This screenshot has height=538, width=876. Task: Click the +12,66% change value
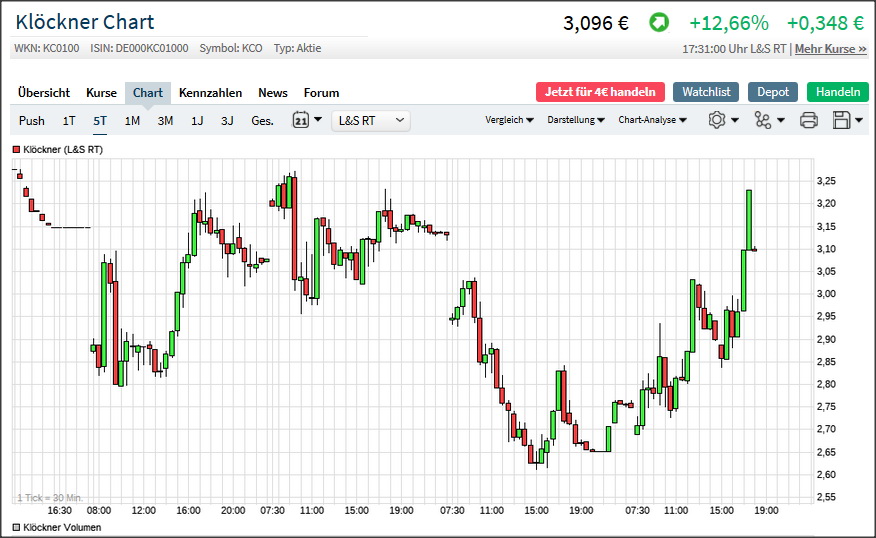coord(729,23)
